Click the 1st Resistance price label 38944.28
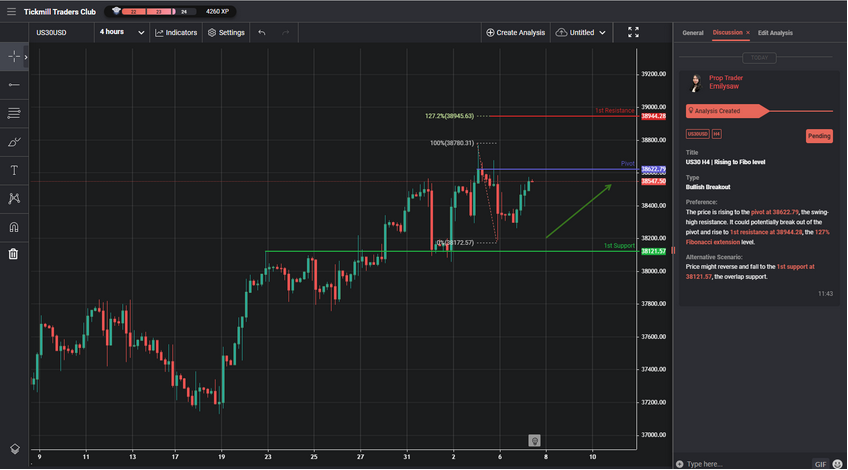 653,116
